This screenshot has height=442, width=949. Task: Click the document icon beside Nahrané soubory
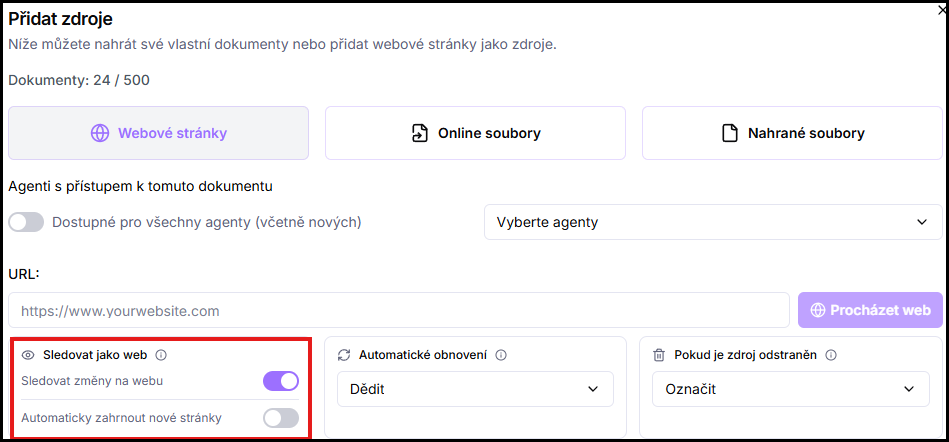click(731, 133)
